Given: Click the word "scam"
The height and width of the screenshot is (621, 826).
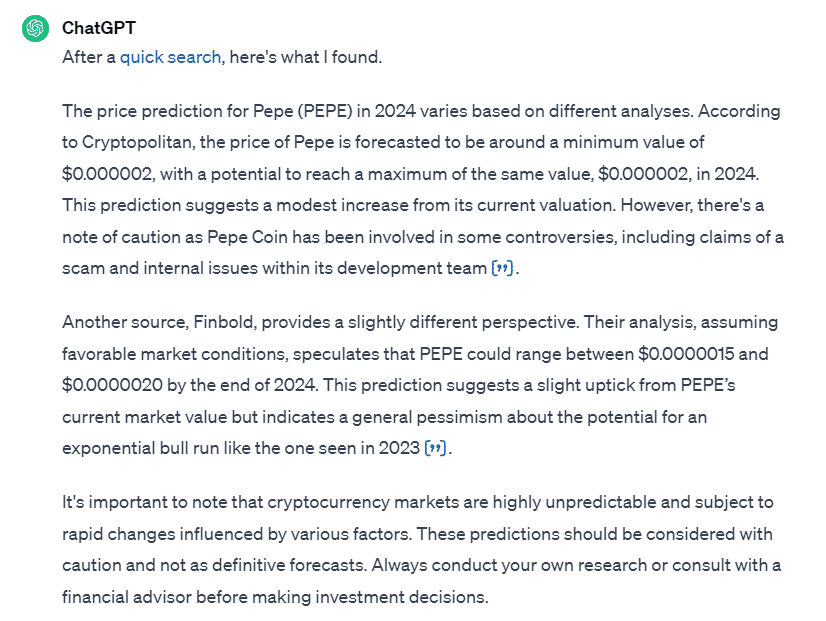Looking at the screenshot, I should [83, 268].
